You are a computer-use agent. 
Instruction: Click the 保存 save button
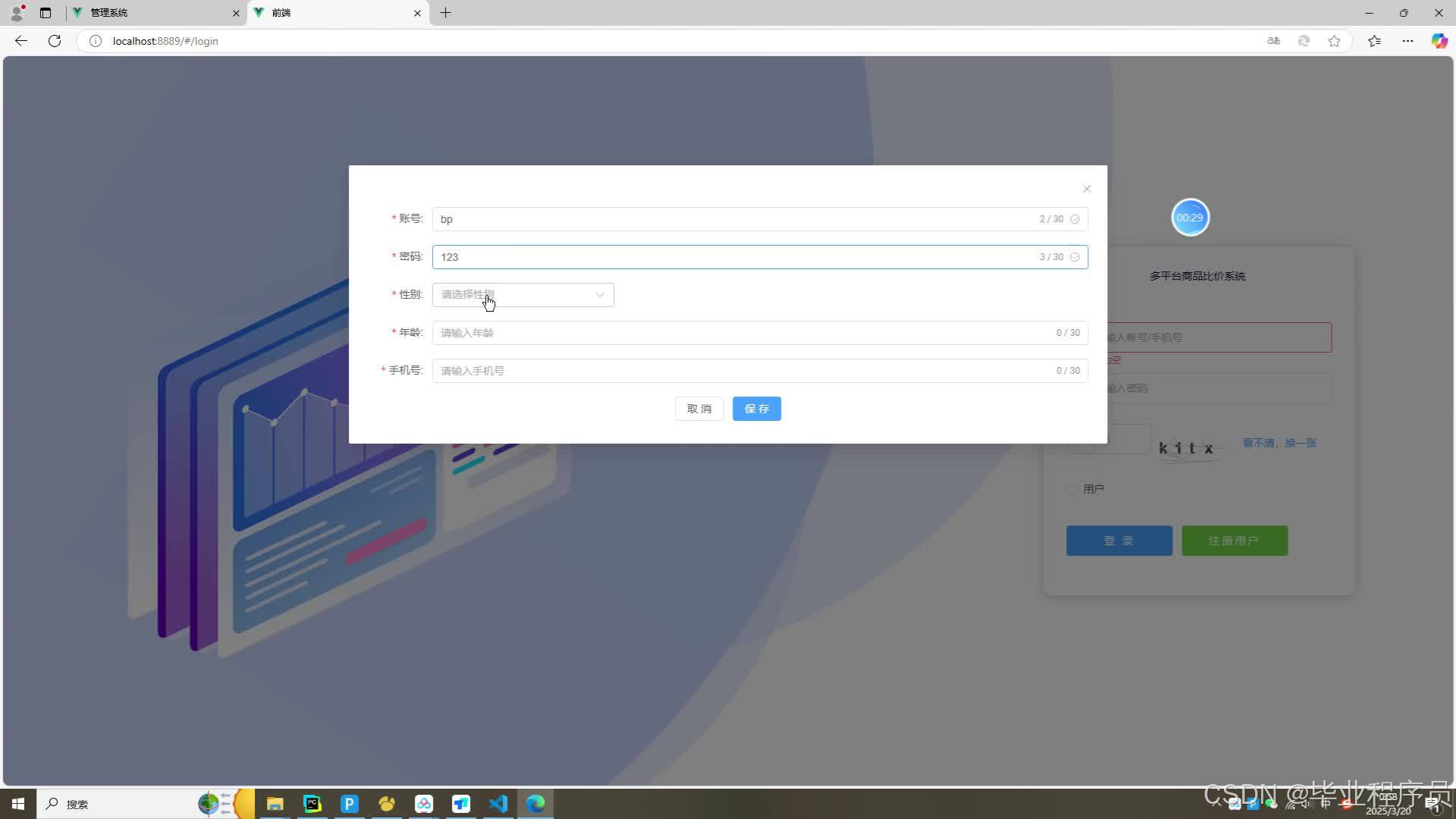756,409
